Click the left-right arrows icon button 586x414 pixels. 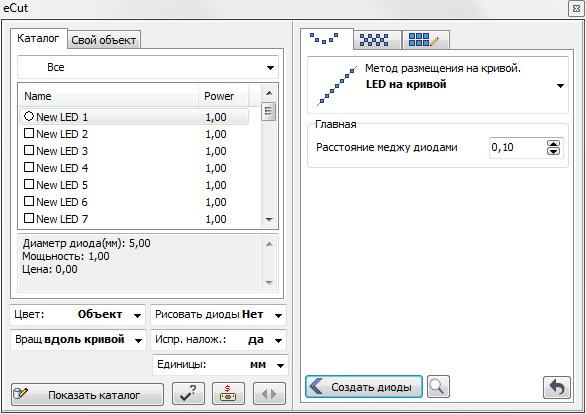point(269,393)
